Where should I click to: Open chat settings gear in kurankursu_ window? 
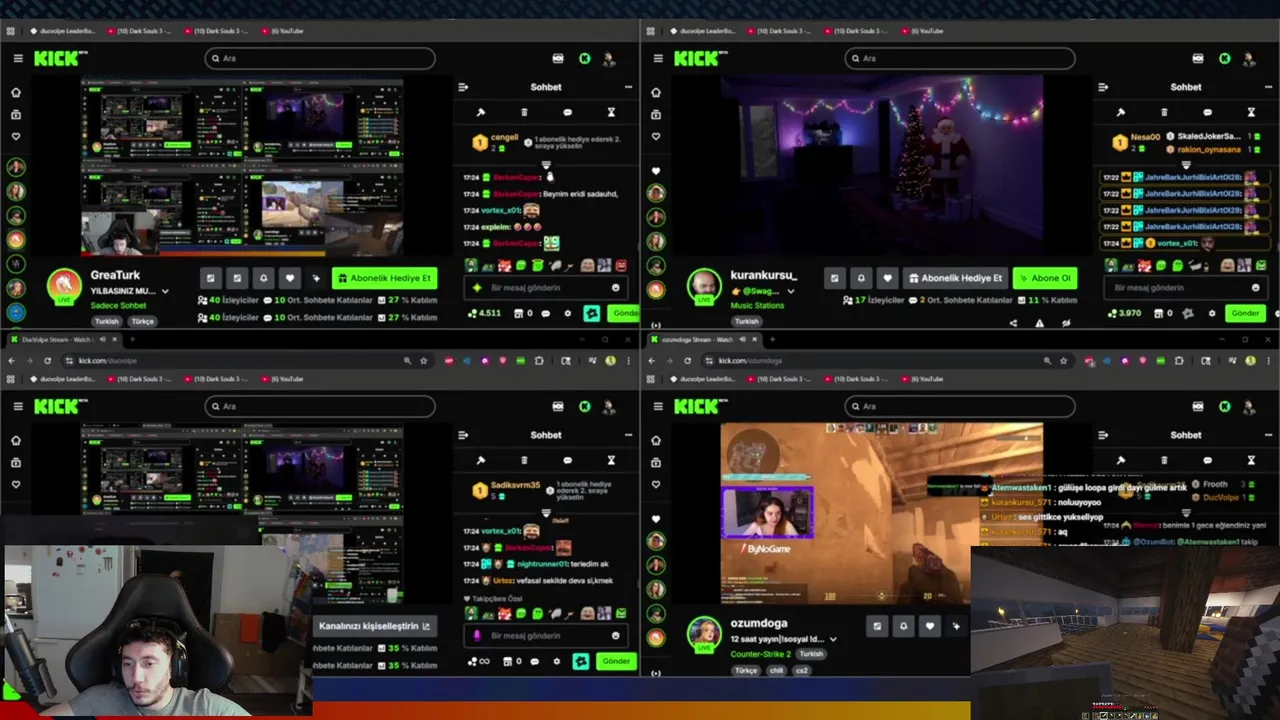click(x=1212, y=313)
